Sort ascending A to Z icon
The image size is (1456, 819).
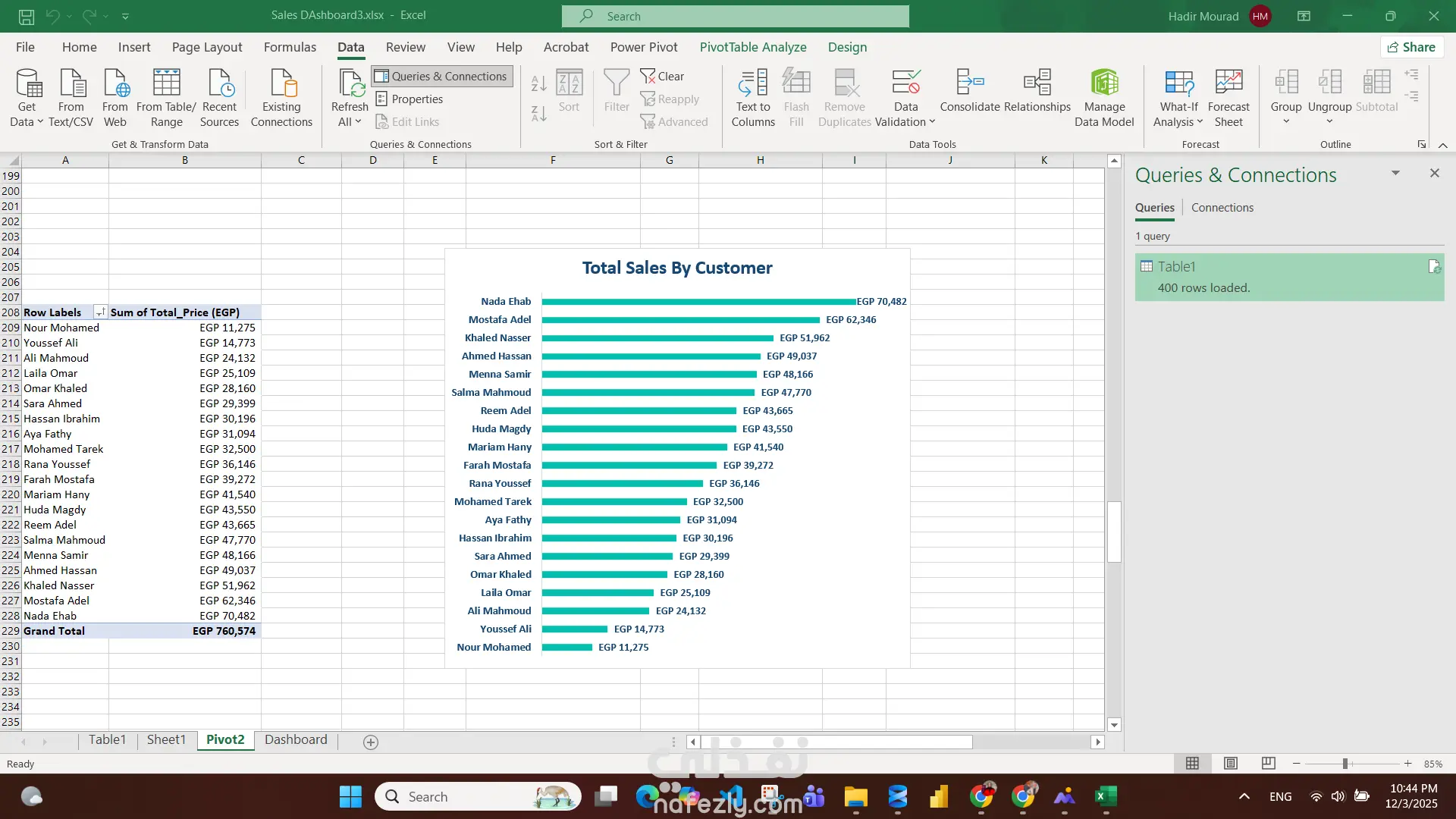pyautogui.click(x=538, y=83)
